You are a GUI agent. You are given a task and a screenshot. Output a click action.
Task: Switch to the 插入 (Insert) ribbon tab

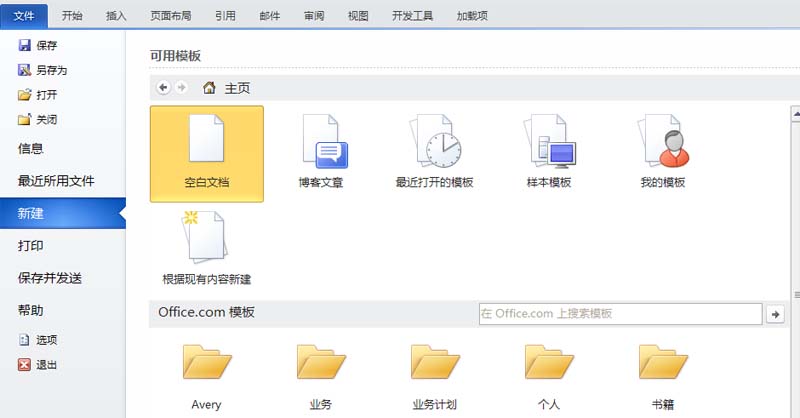(x=116, y=16)
